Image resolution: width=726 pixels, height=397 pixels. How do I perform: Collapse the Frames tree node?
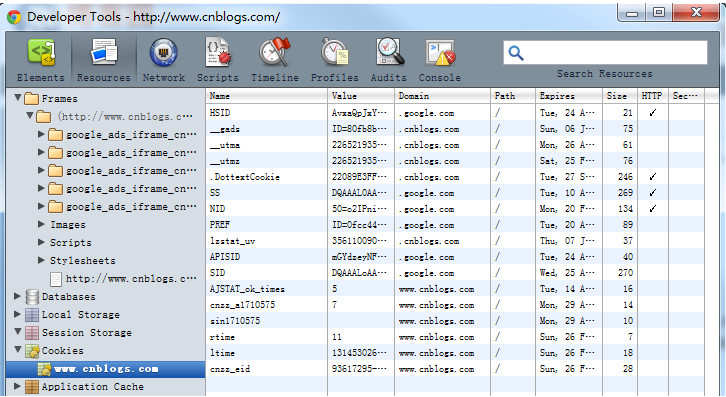point(18,98)
